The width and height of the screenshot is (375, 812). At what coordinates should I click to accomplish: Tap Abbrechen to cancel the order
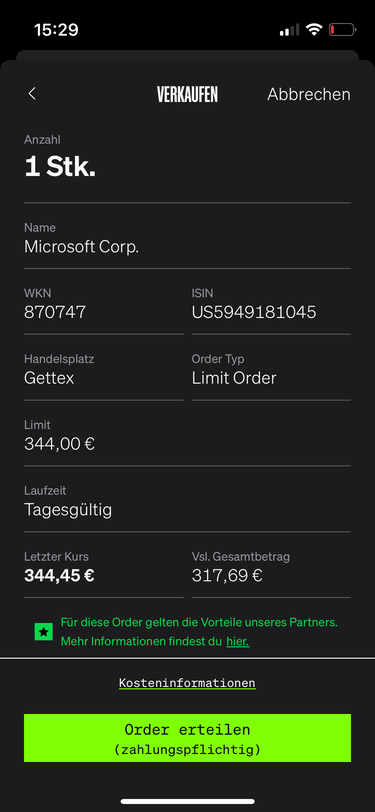coord(309,94)
